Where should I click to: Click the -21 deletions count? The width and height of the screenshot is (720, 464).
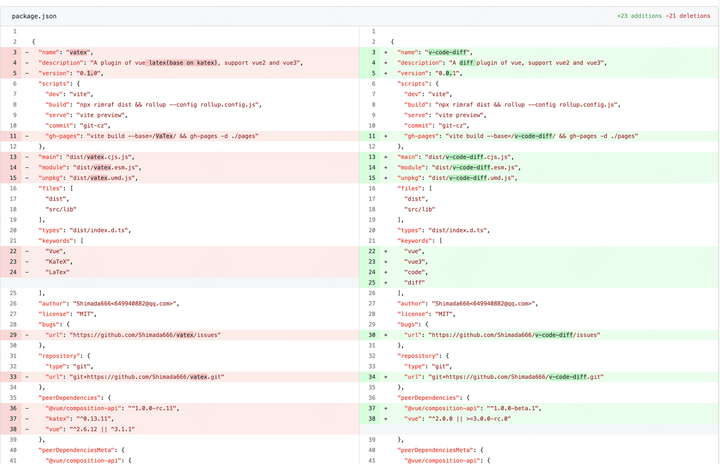[x=688, y=16]
